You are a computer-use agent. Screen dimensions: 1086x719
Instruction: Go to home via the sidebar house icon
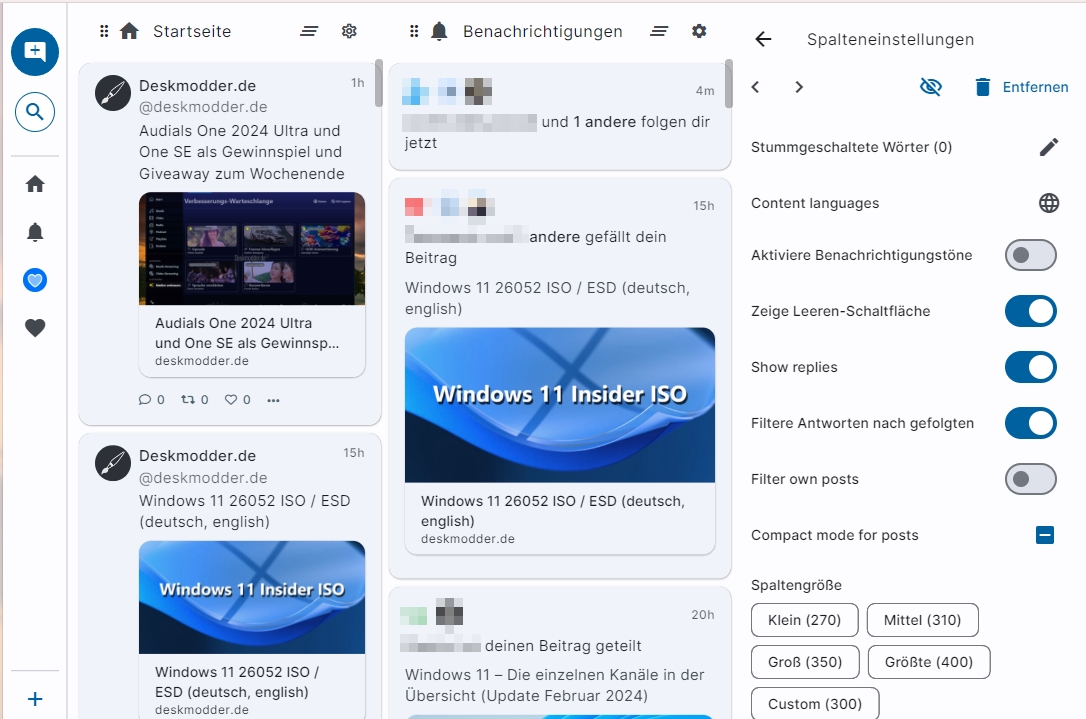(35, 184)
